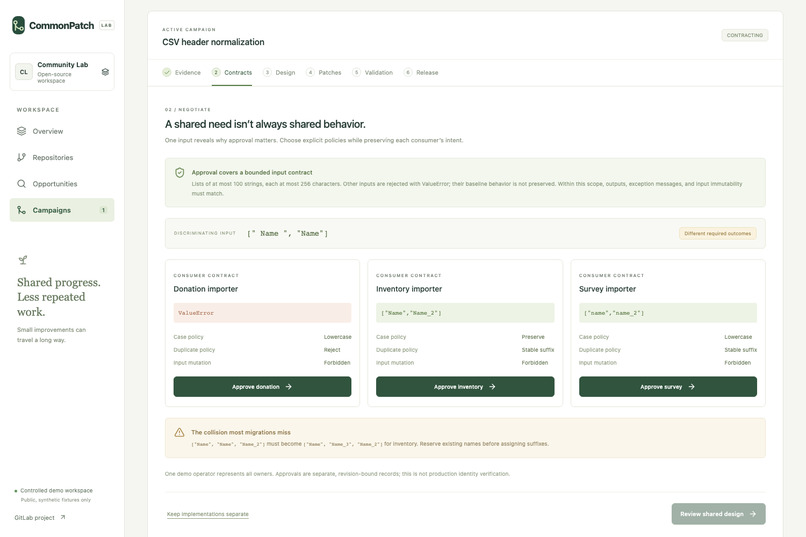Click the sprout icon above Shared progress
The height and width of the screenshot is (537, 806).
(x=23, y=260)
